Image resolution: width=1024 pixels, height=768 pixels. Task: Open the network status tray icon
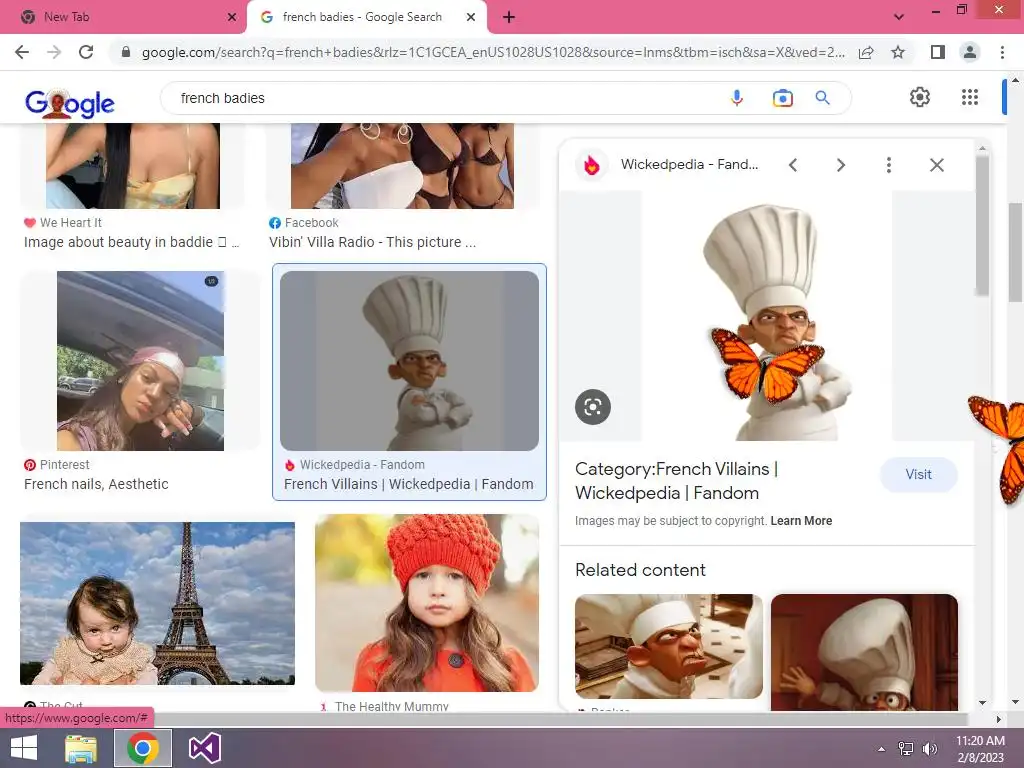coord(906,748)
